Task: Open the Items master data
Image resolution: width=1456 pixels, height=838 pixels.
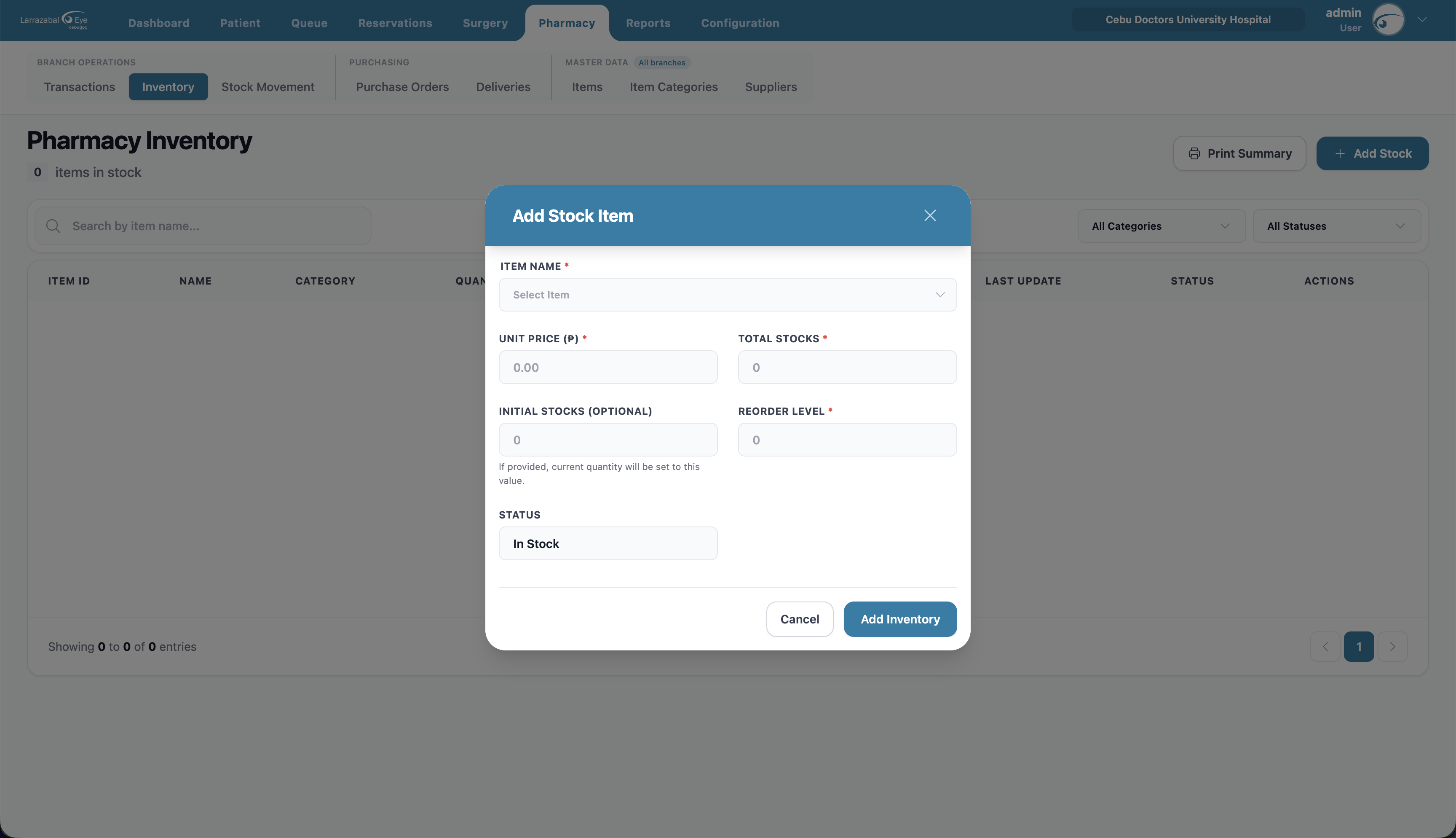Action: pos(587,87)
